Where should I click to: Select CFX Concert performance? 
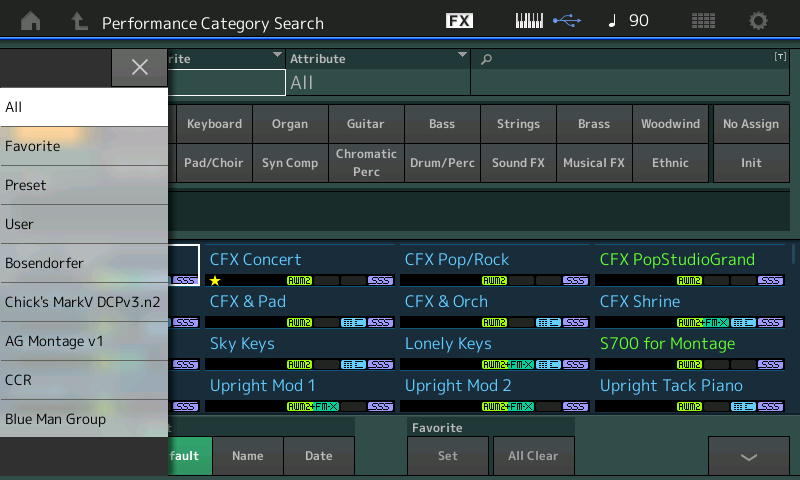click(299, 265)
